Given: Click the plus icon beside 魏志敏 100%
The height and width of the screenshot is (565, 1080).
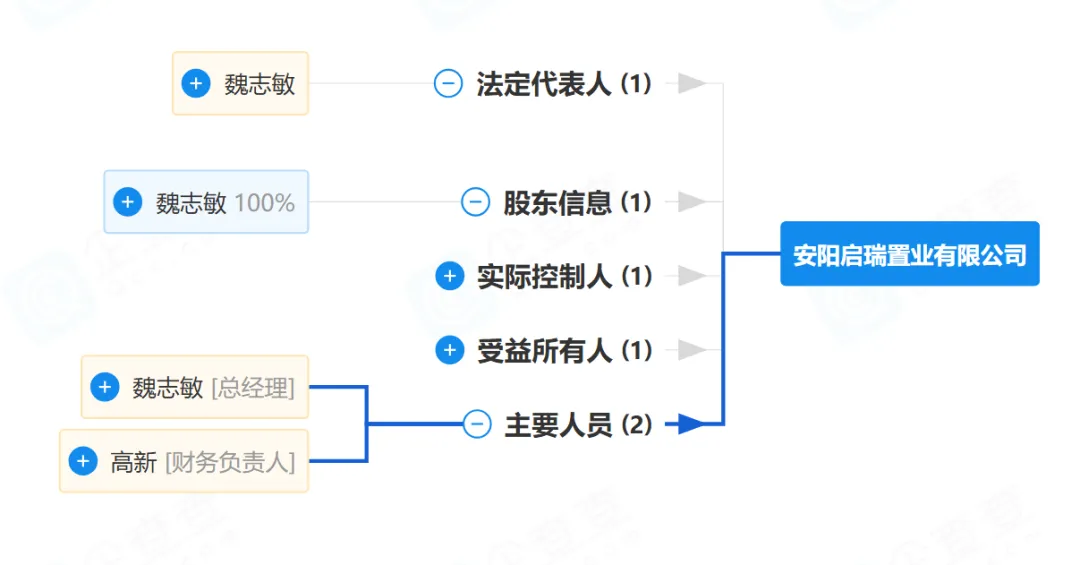Looking at the screenshot, I should [128, 203].
